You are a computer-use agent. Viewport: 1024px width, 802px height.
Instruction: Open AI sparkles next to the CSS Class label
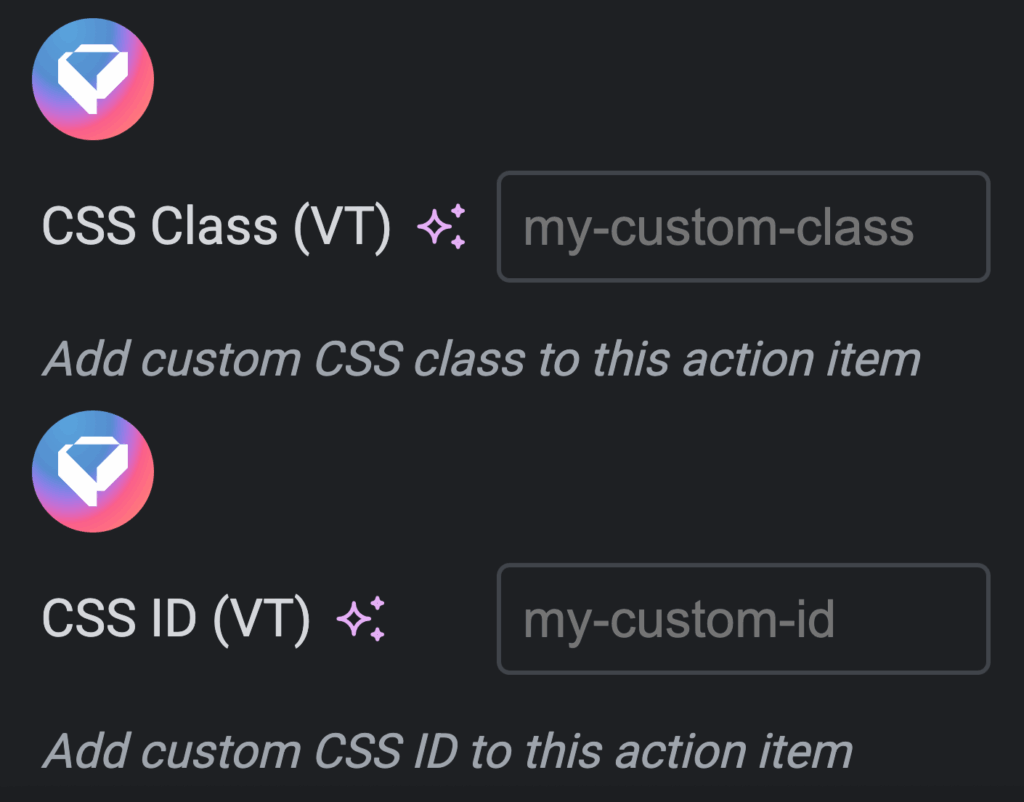coord(442,227)
